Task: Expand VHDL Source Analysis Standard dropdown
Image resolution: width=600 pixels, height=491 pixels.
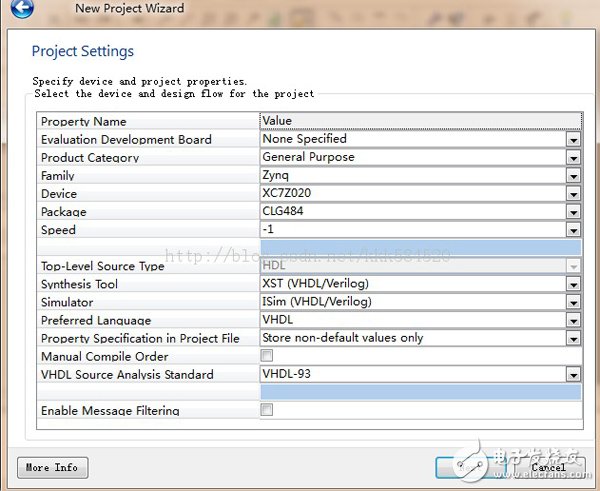Action: click(573, 374)
